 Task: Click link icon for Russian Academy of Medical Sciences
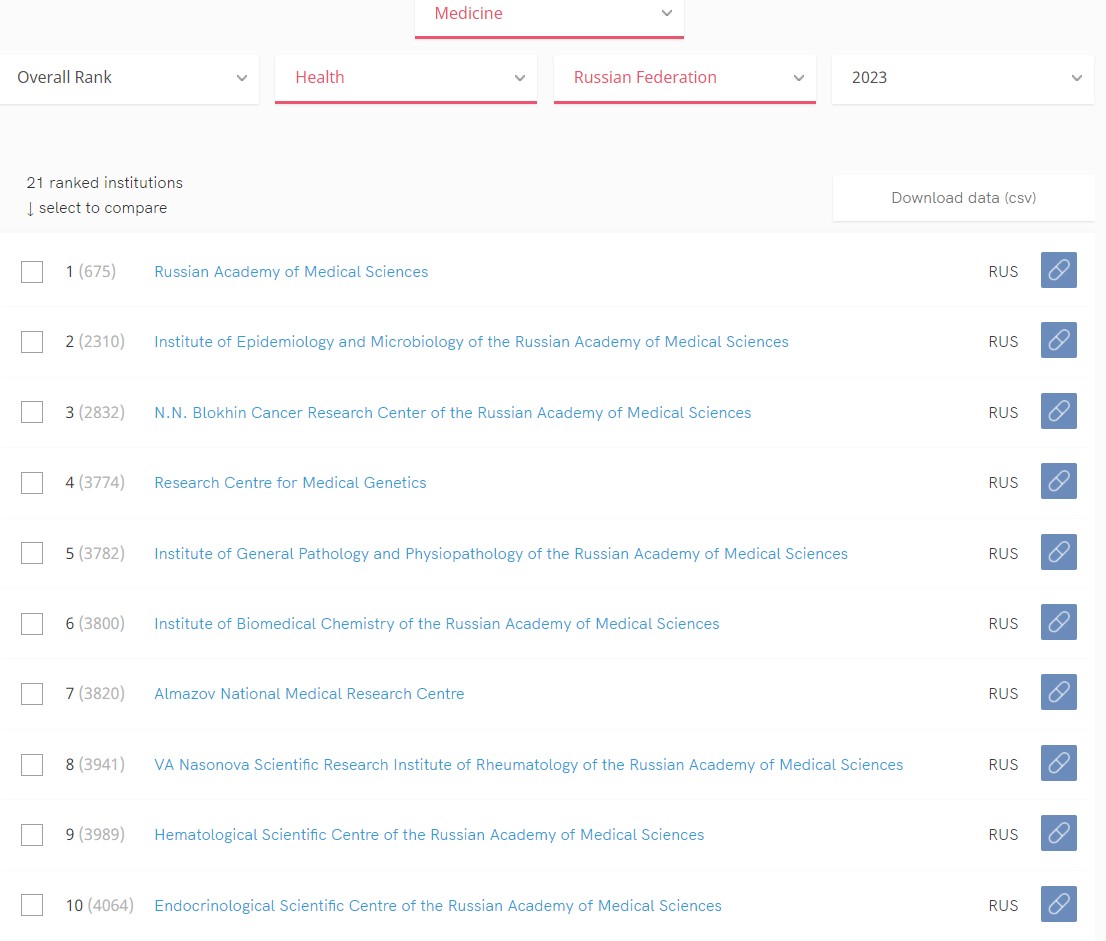(x=1058, y=271)
